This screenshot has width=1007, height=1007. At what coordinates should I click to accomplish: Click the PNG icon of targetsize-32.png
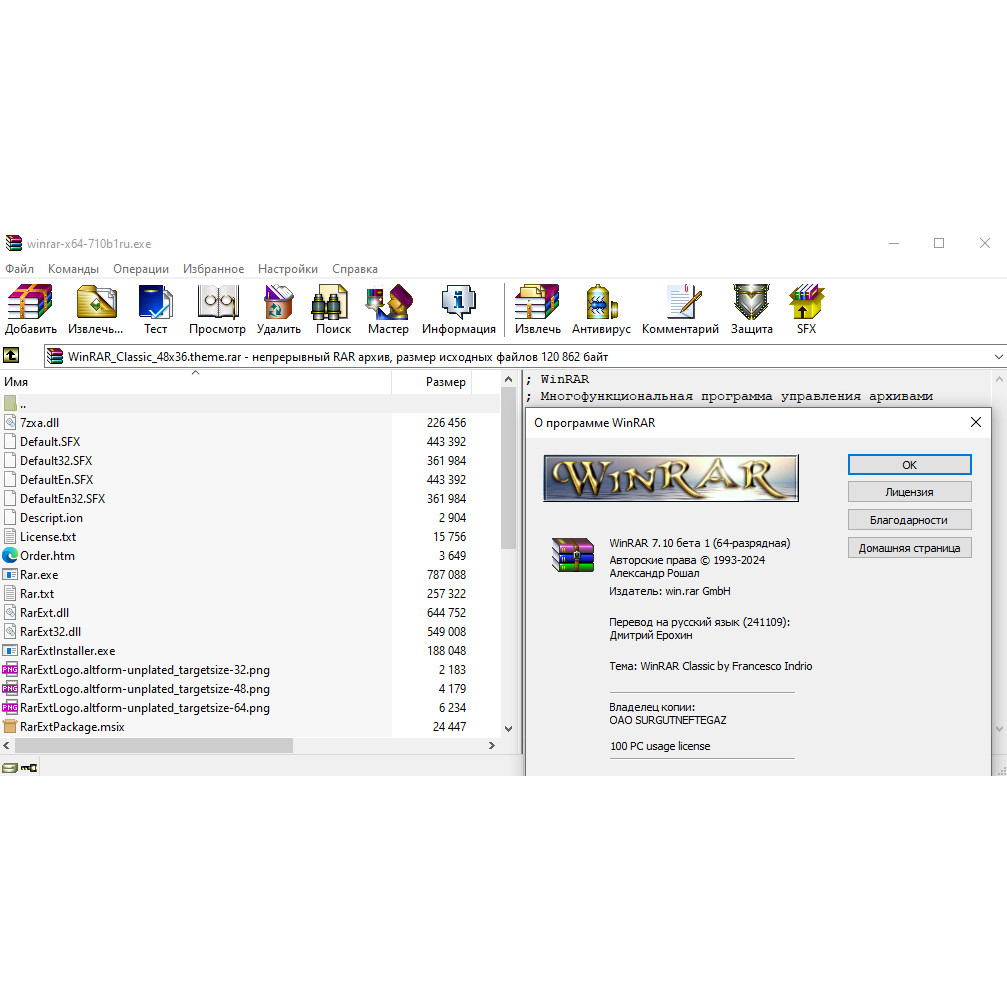coord(10,669)
